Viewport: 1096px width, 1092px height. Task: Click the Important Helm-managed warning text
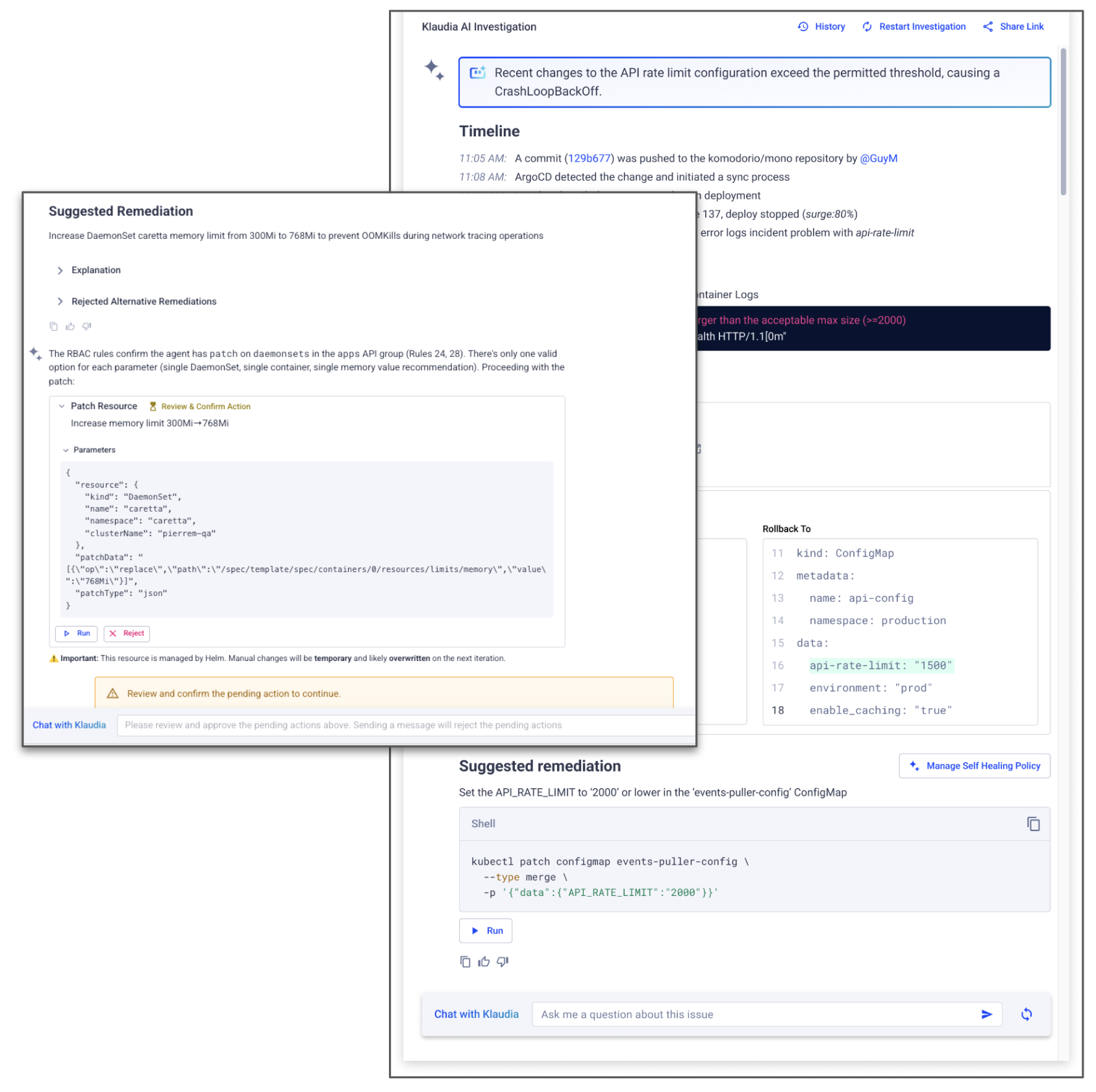tap(277, 658)
